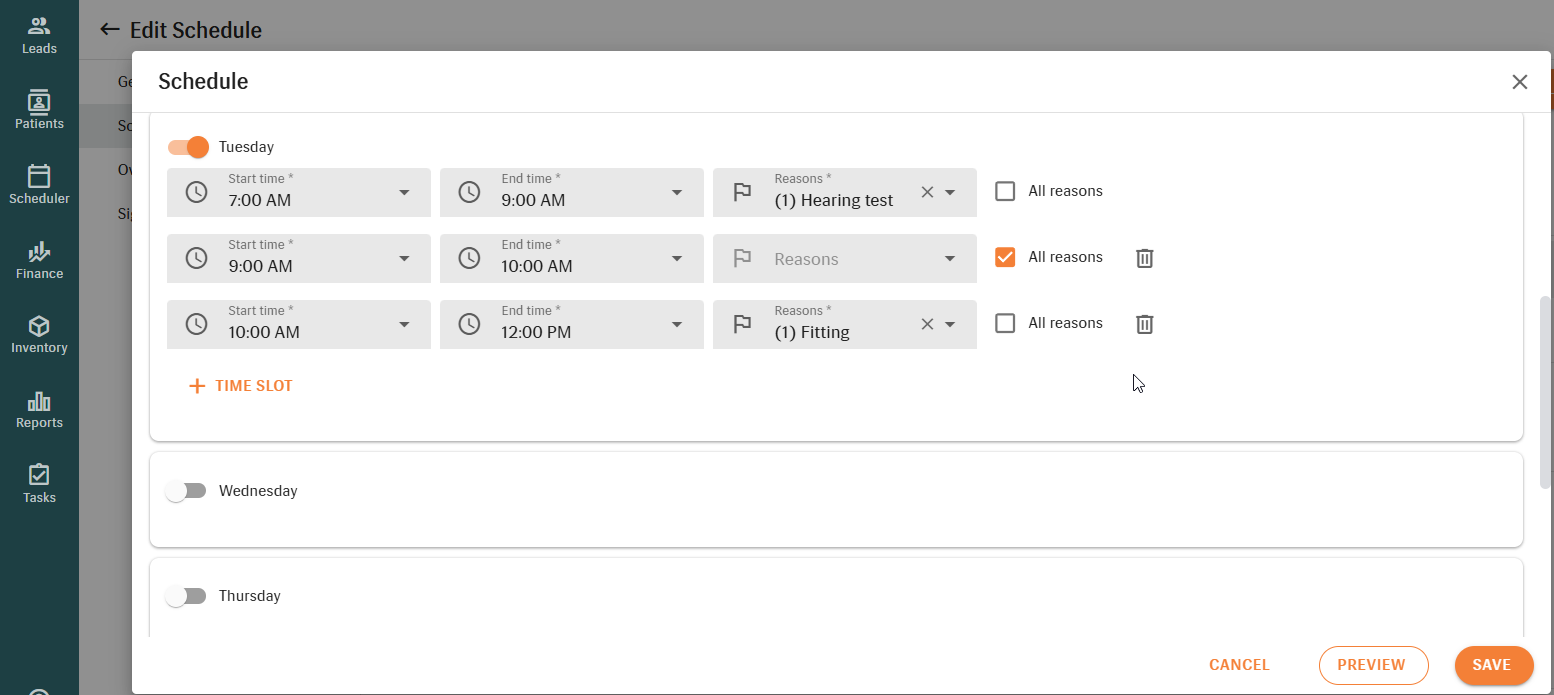
Task: Click the dialog's vertical scrollbar
Action: pos(1546,390)
